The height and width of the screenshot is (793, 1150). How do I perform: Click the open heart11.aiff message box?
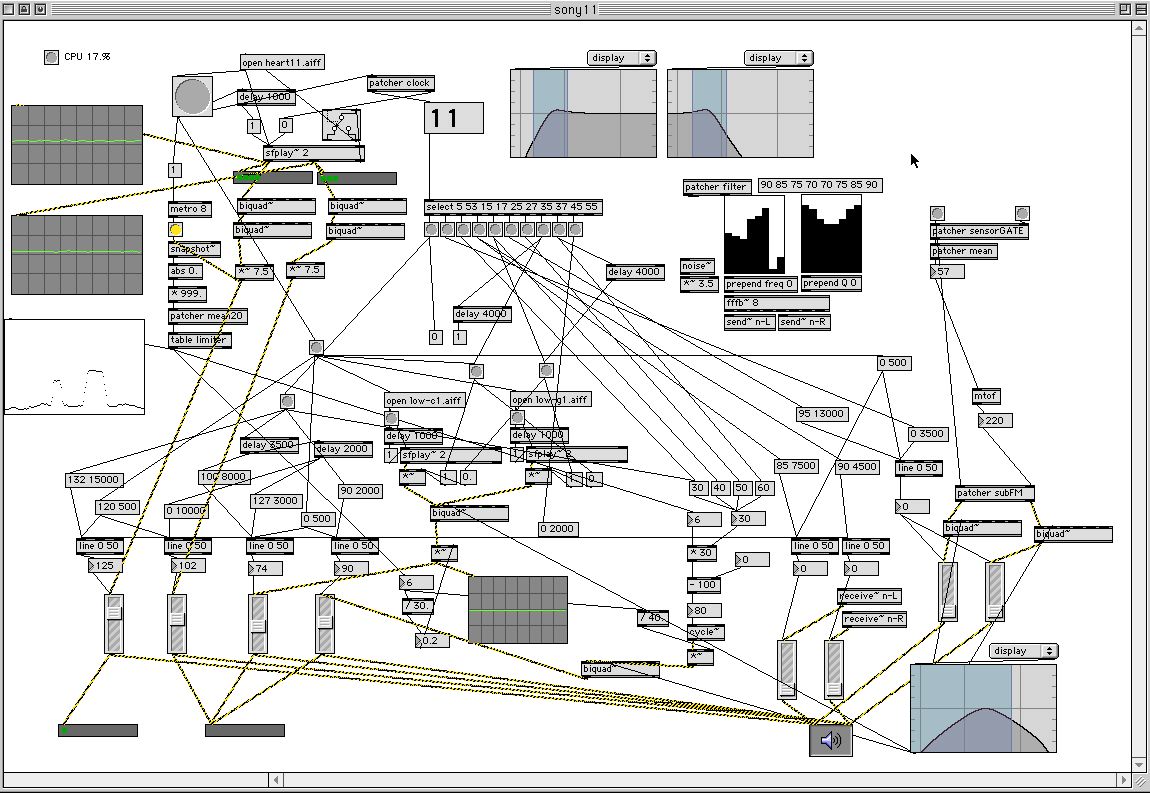coord(282,62)
